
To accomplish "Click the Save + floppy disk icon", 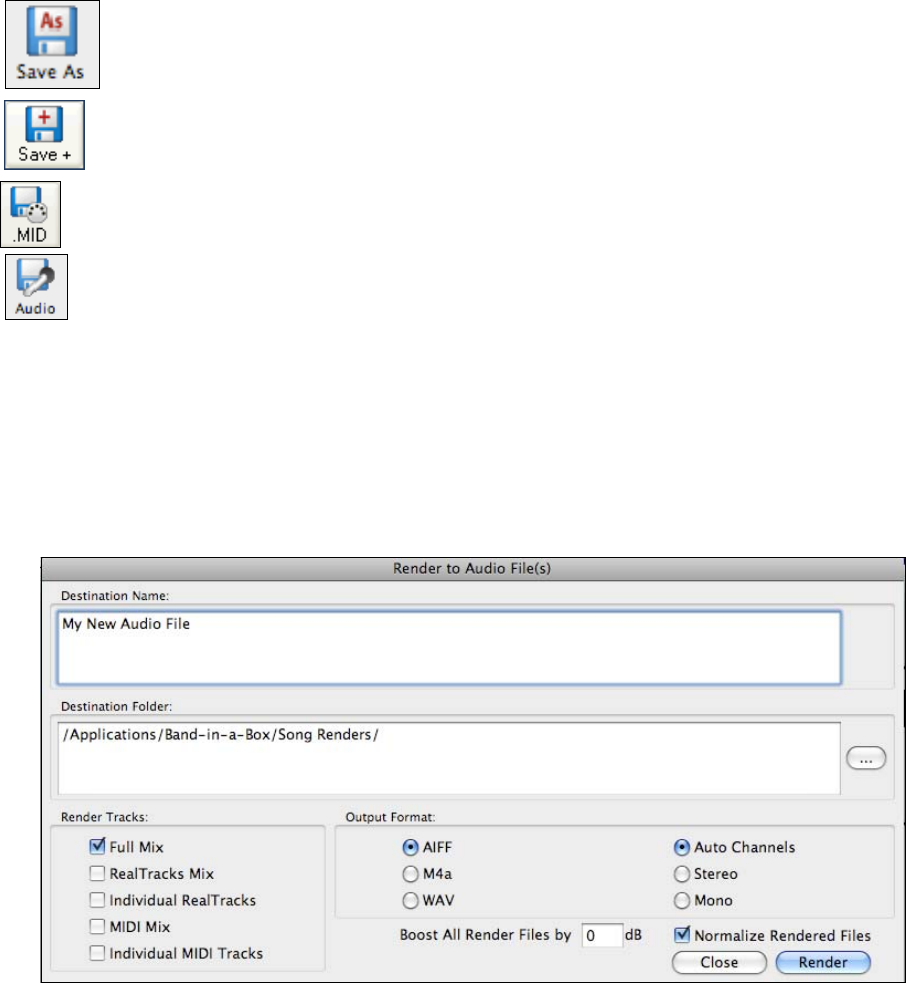I will click(x=45, y=135).
